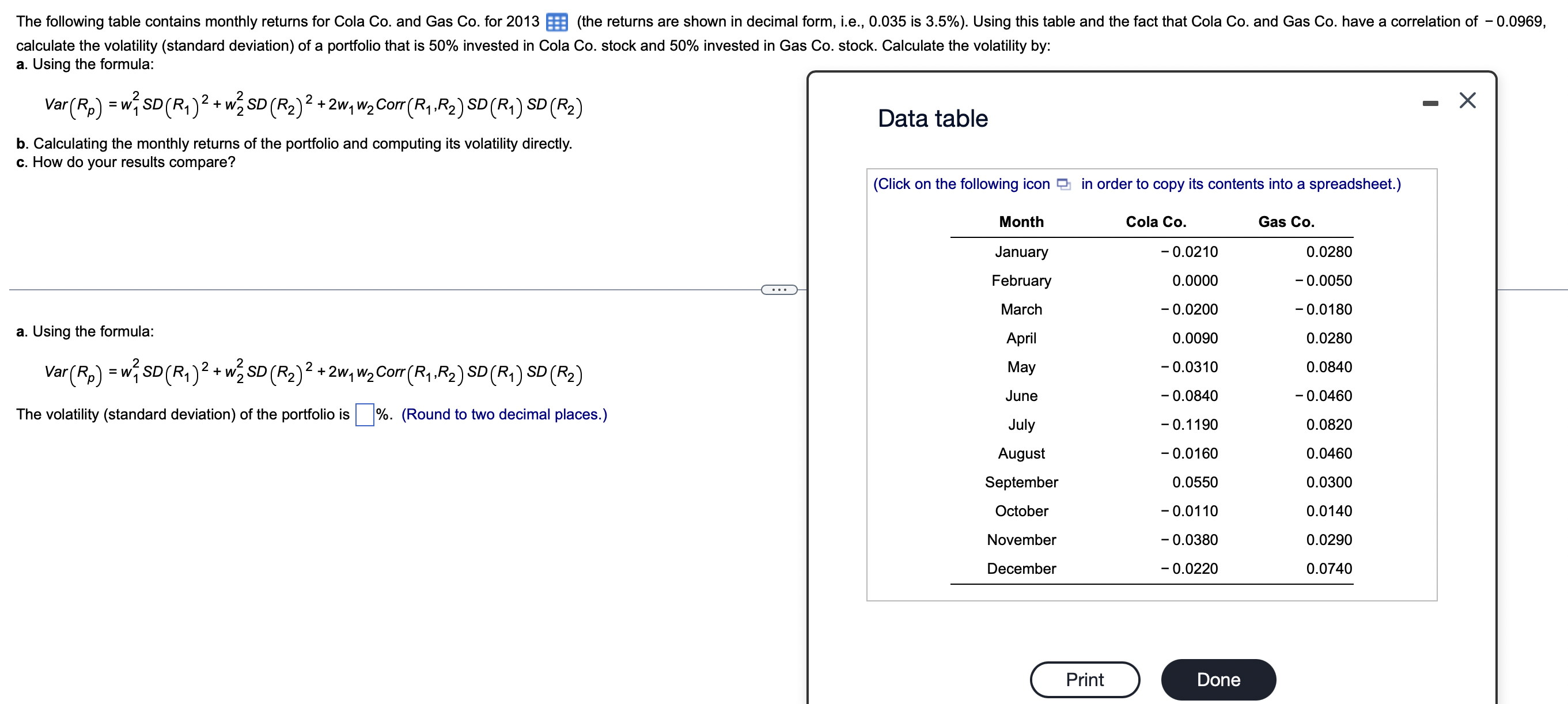Click the Round to two decimal places hint
1568x704 pixels.
pos(504,414)
